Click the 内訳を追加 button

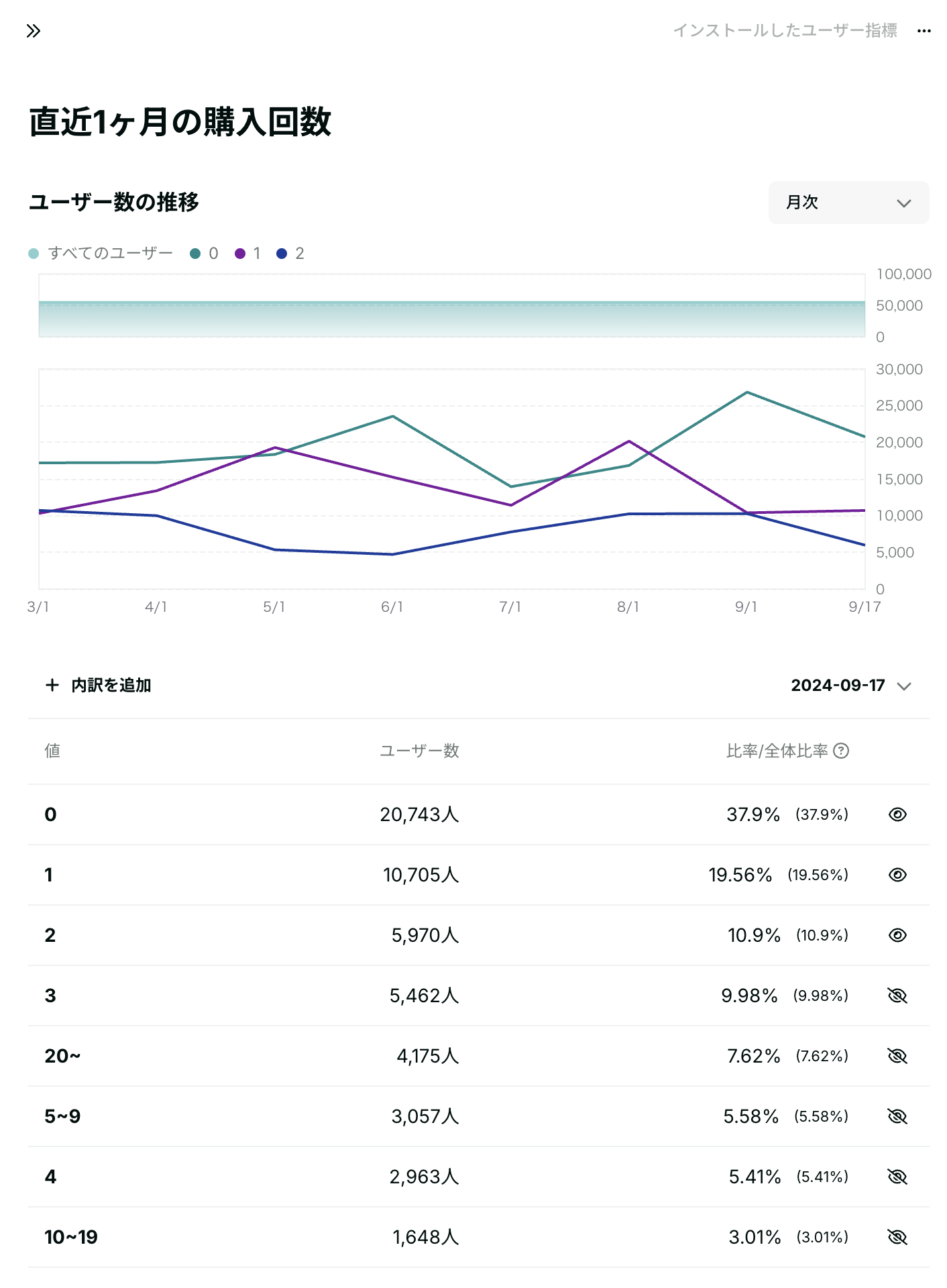point(98,685)
